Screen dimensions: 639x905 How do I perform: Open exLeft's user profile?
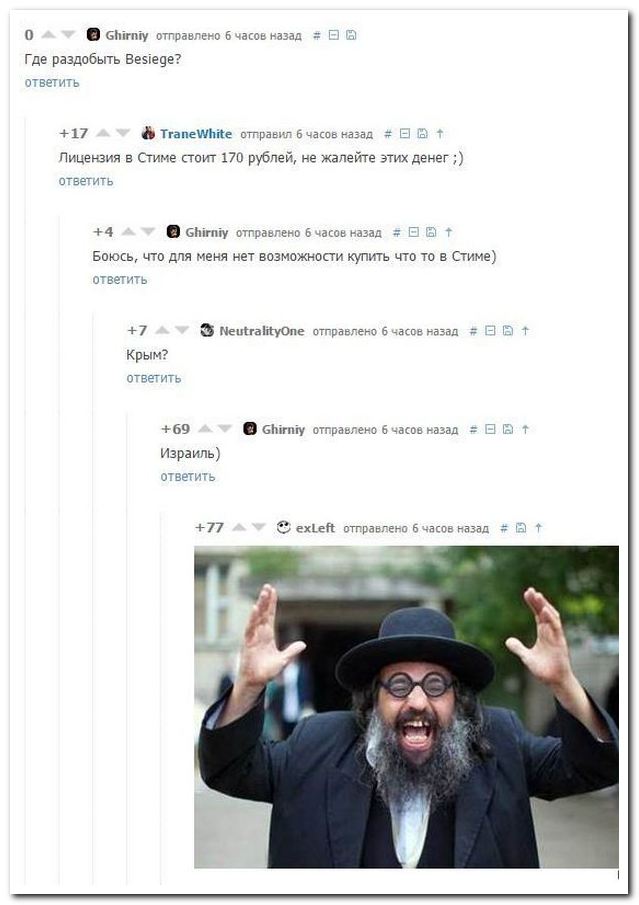click(x=315, y=528)
